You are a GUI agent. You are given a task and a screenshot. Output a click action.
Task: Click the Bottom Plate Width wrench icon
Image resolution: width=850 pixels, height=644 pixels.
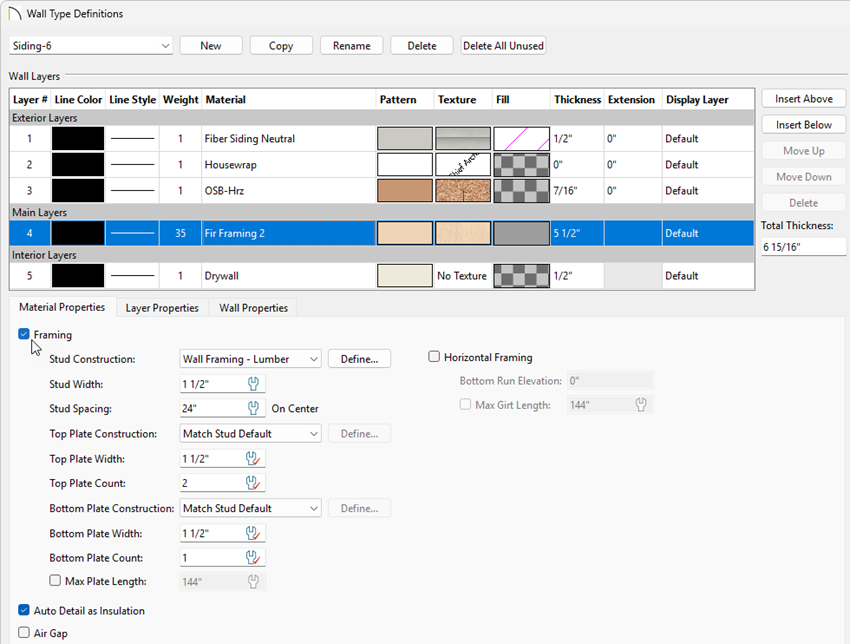[253, 533]
